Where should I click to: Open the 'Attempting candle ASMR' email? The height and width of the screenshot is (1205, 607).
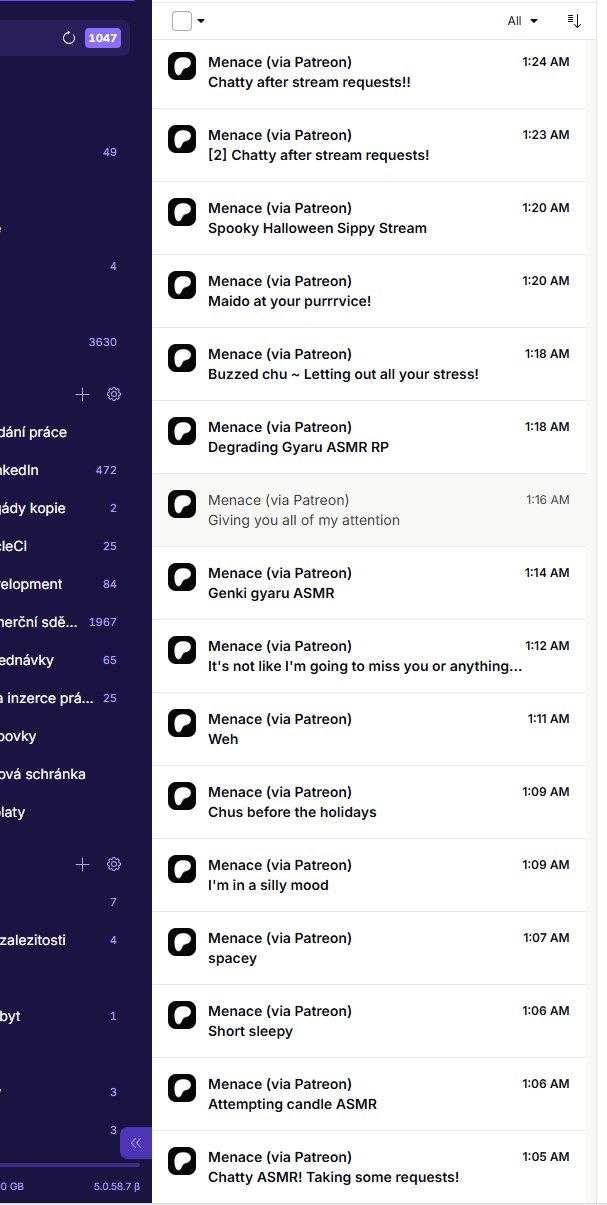tap(292, 1104)
